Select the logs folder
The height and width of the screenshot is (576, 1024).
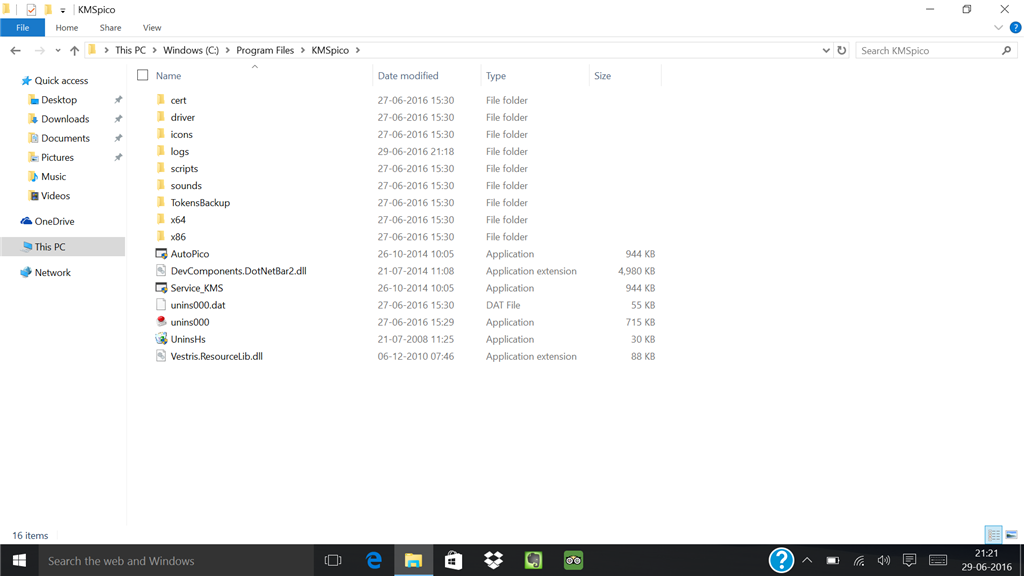pos(180,152)
